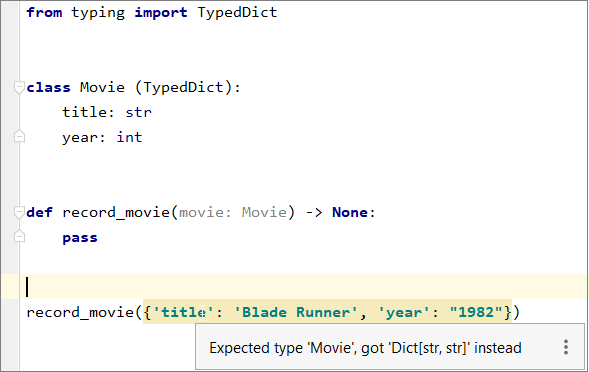The image size is (589, 372).
Task: Click the 'year' field name in the class
Action: (x=80, y=138)
